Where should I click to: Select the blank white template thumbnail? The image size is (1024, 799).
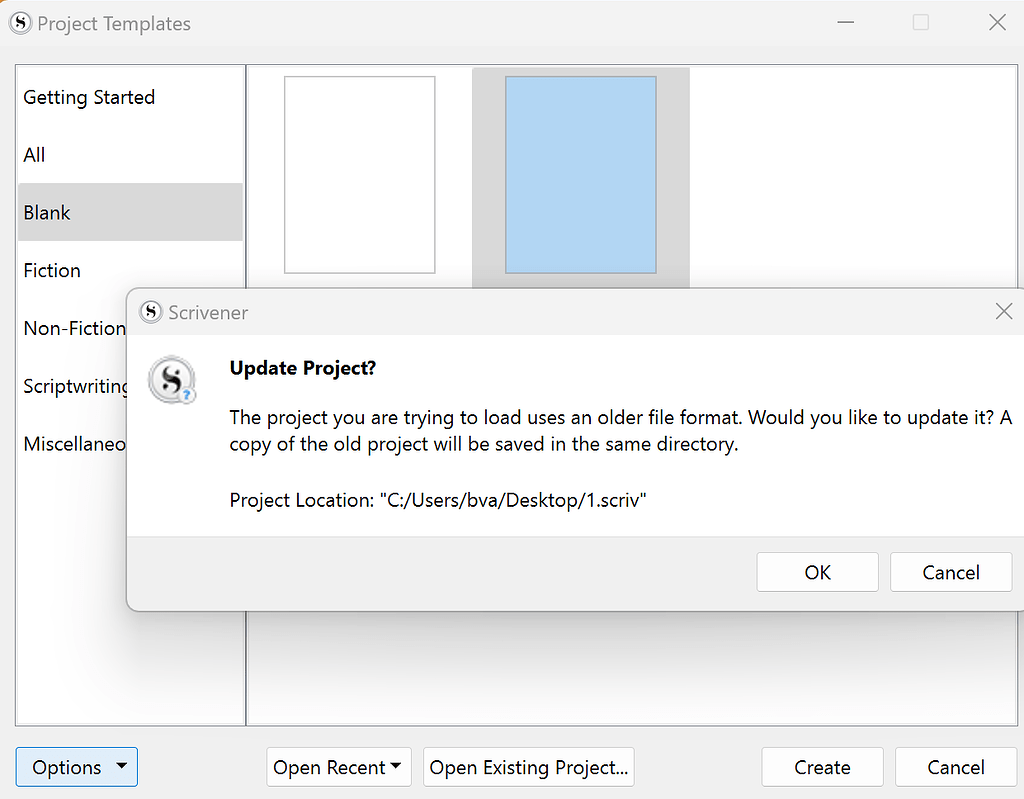click(x=359, y=175)
